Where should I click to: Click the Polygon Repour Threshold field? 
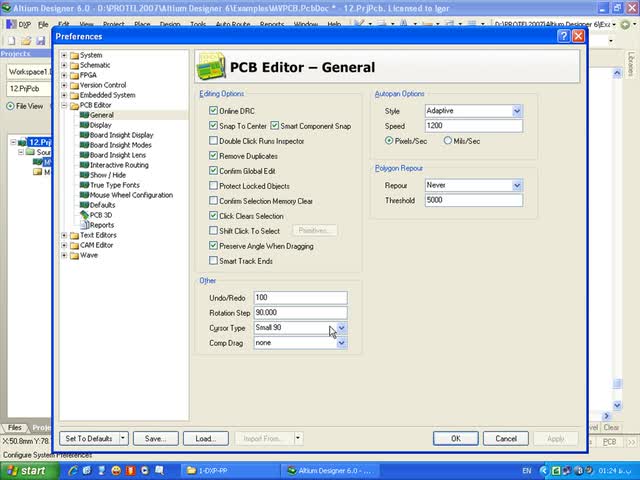pyautogui.click(x=473, y=200)
